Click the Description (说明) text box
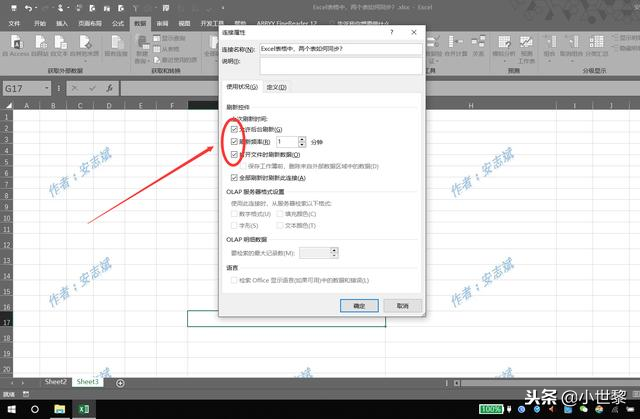Image resolution: width=640 pixels, height=419 pixels. [x=341, y=66]
